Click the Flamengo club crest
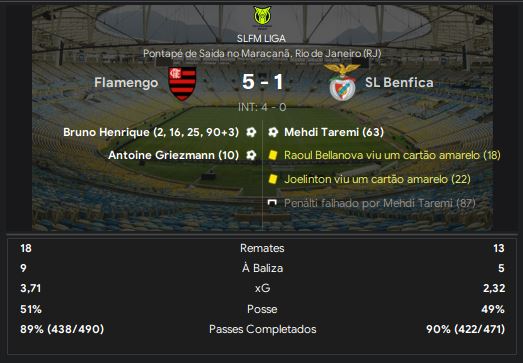Screen dimensions: 523x363 182,83
